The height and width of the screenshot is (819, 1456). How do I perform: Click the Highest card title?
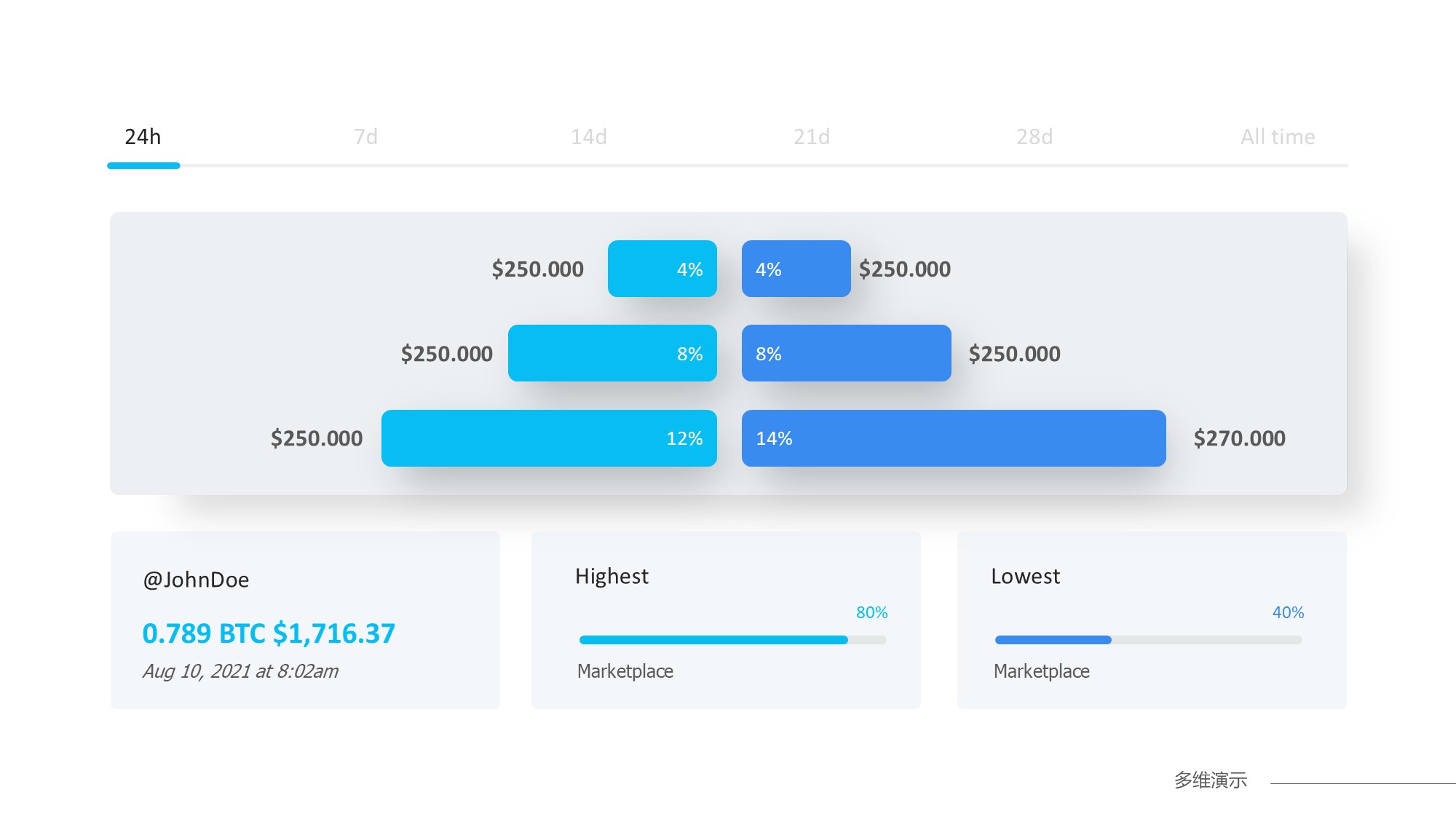(x=612, y=576)
